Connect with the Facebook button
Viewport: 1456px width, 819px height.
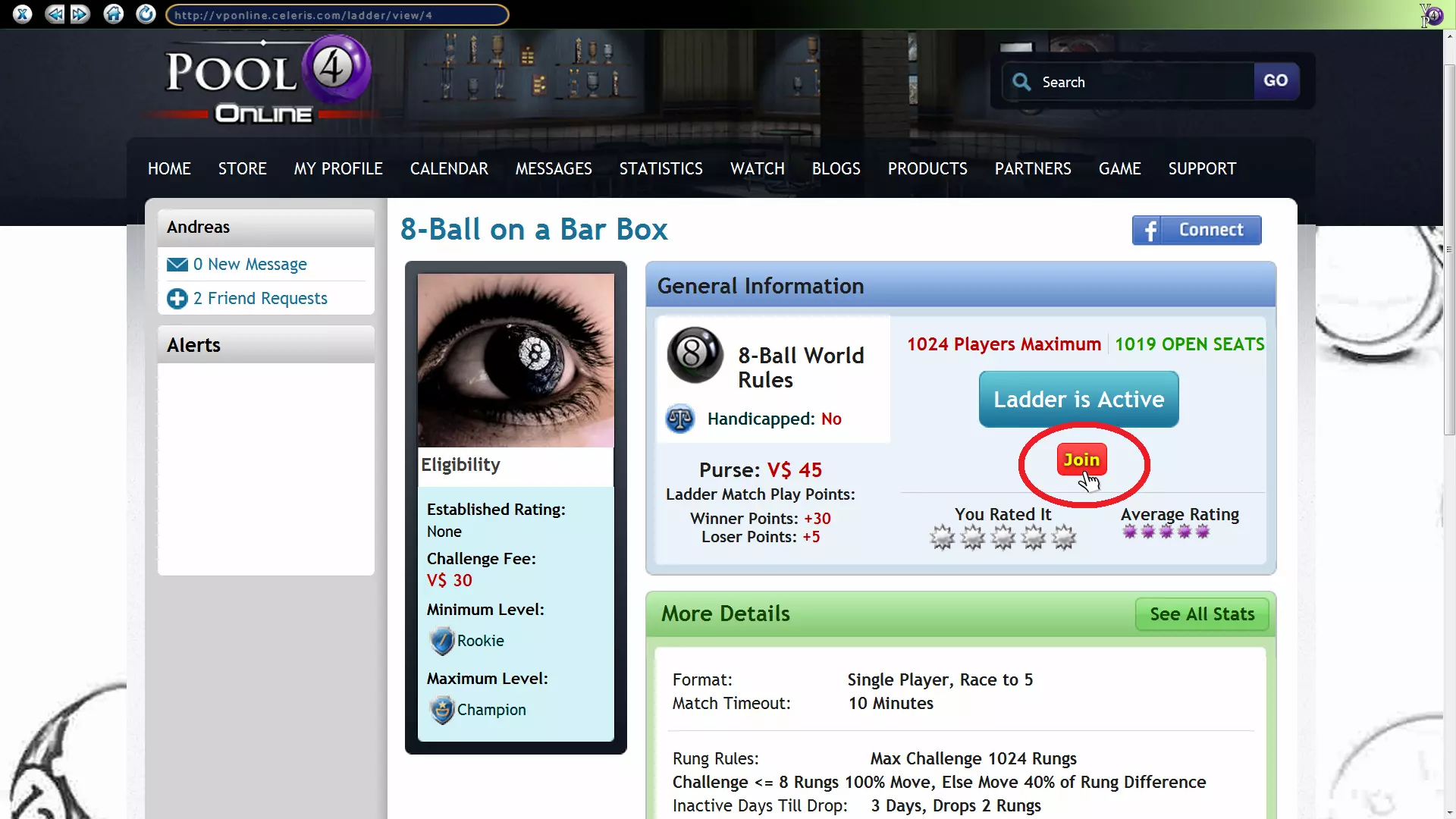pyautogui.click(x=1197, y=231)
